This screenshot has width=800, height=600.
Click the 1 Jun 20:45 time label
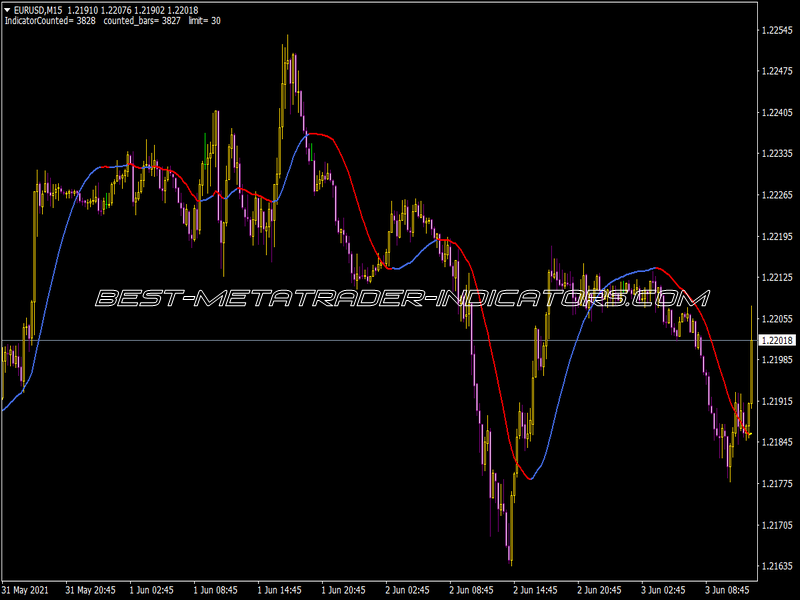click(343, 590)
